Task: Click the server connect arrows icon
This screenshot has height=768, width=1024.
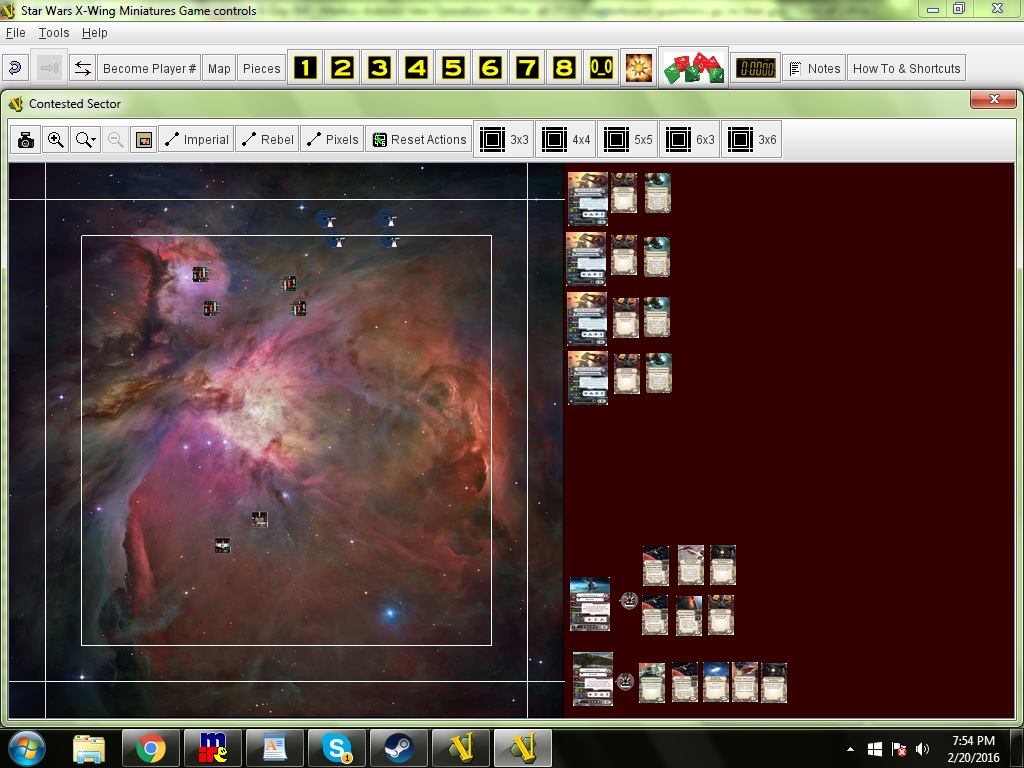Action: tap(83, 69)
